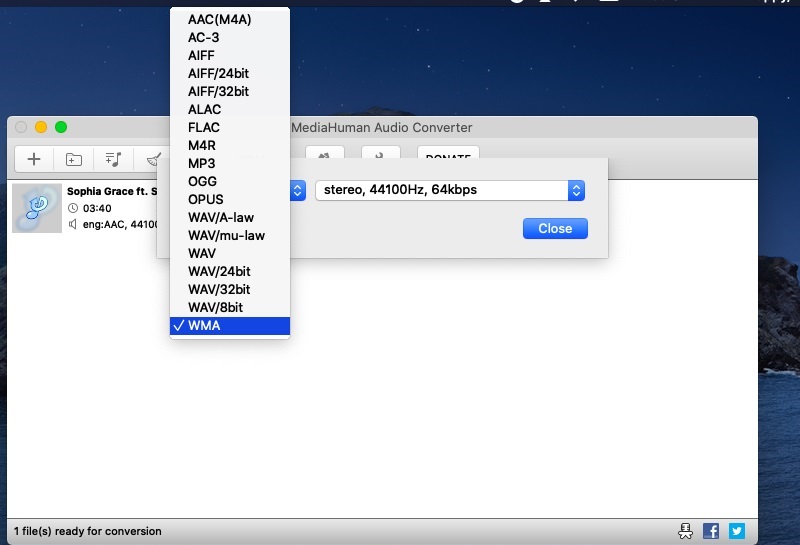Open settings via the wrench icon
This screenshot has height=545, width=800.
(381, 153)
